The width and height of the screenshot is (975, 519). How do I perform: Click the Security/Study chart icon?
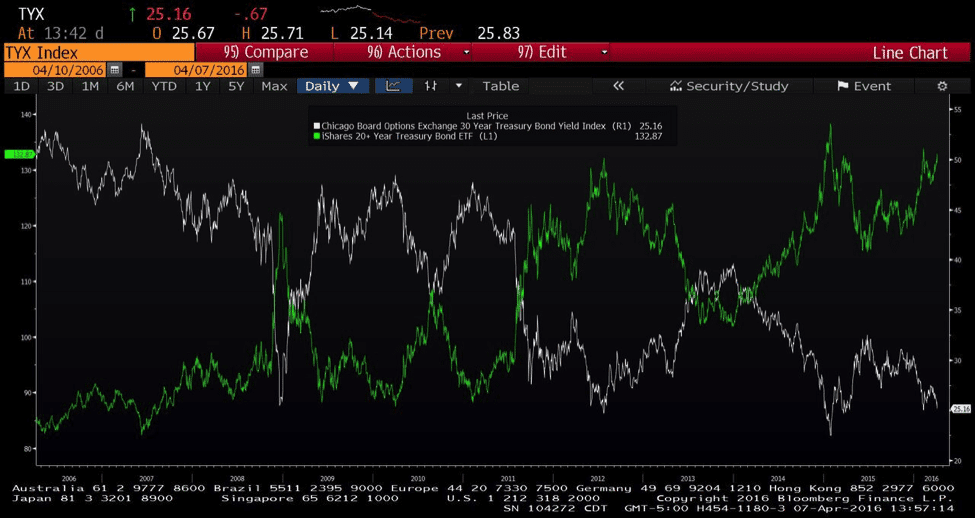[676, 86]
